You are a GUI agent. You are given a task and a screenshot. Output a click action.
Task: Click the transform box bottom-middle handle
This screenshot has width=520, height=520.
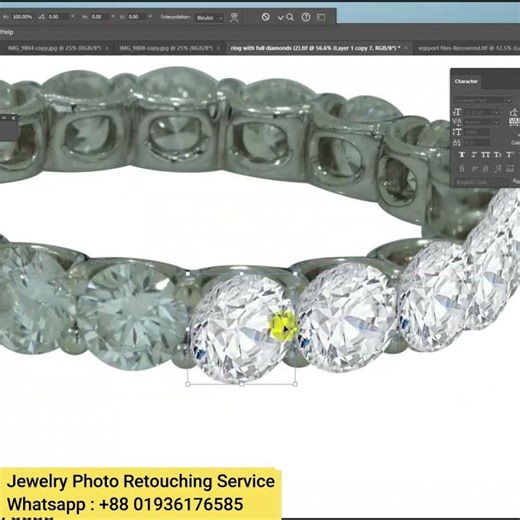pyautogui.click(x=241, y=384)
